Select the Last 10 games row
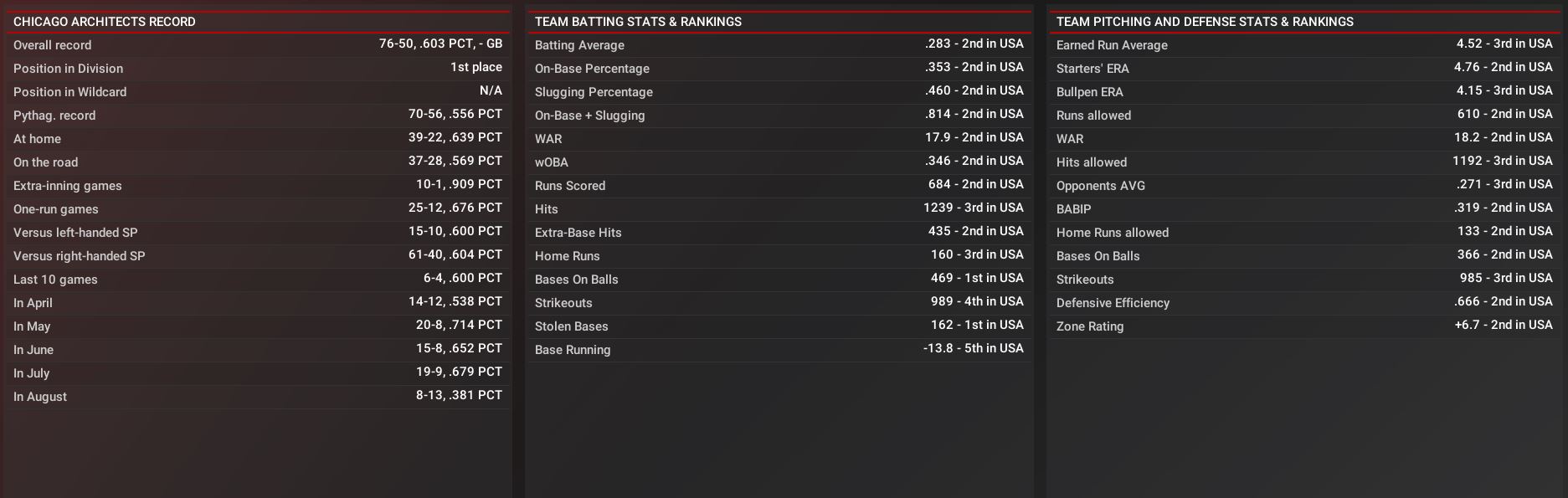 (258, 280)
